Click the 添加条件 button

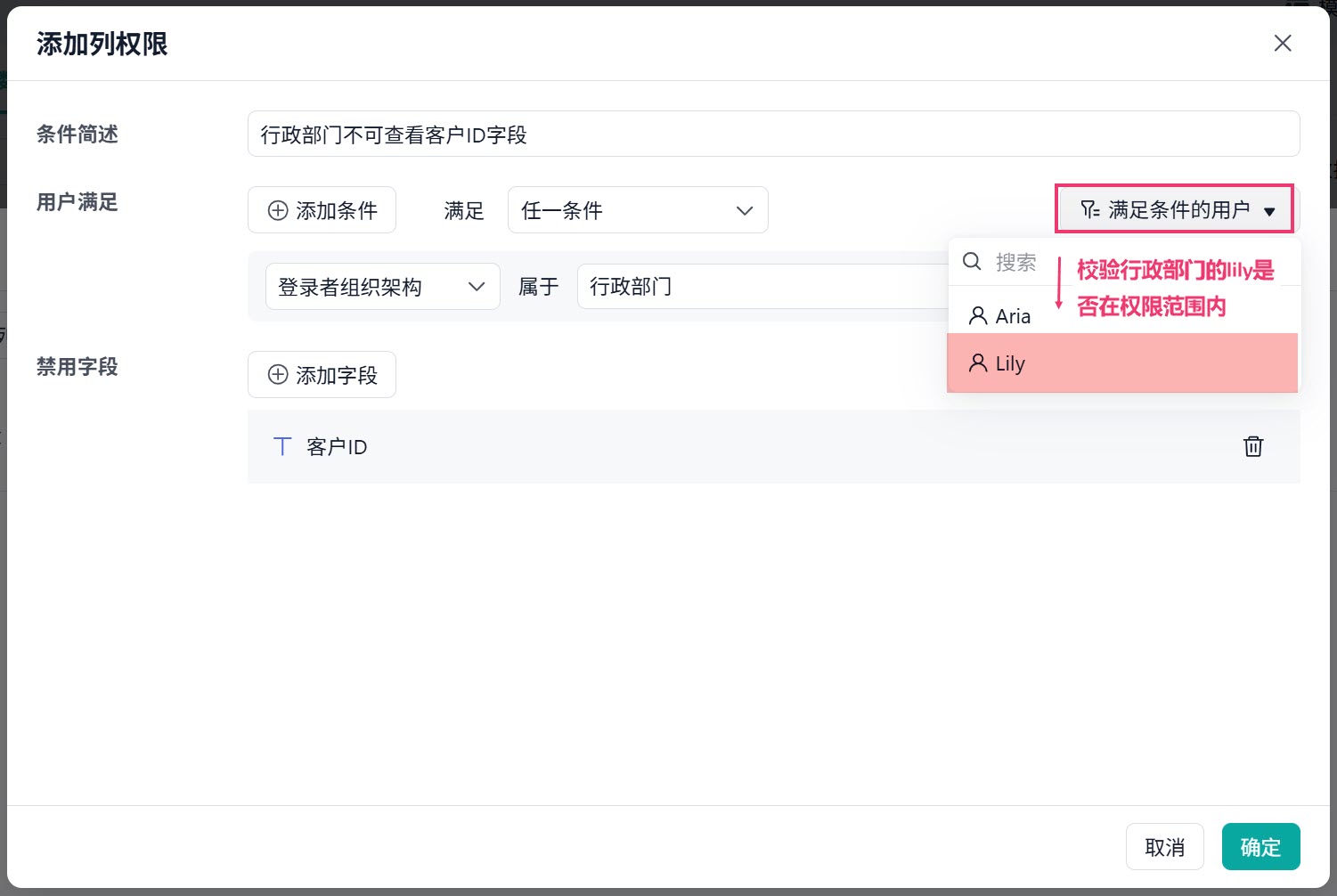pyautogui.click(x=322, y=210)
